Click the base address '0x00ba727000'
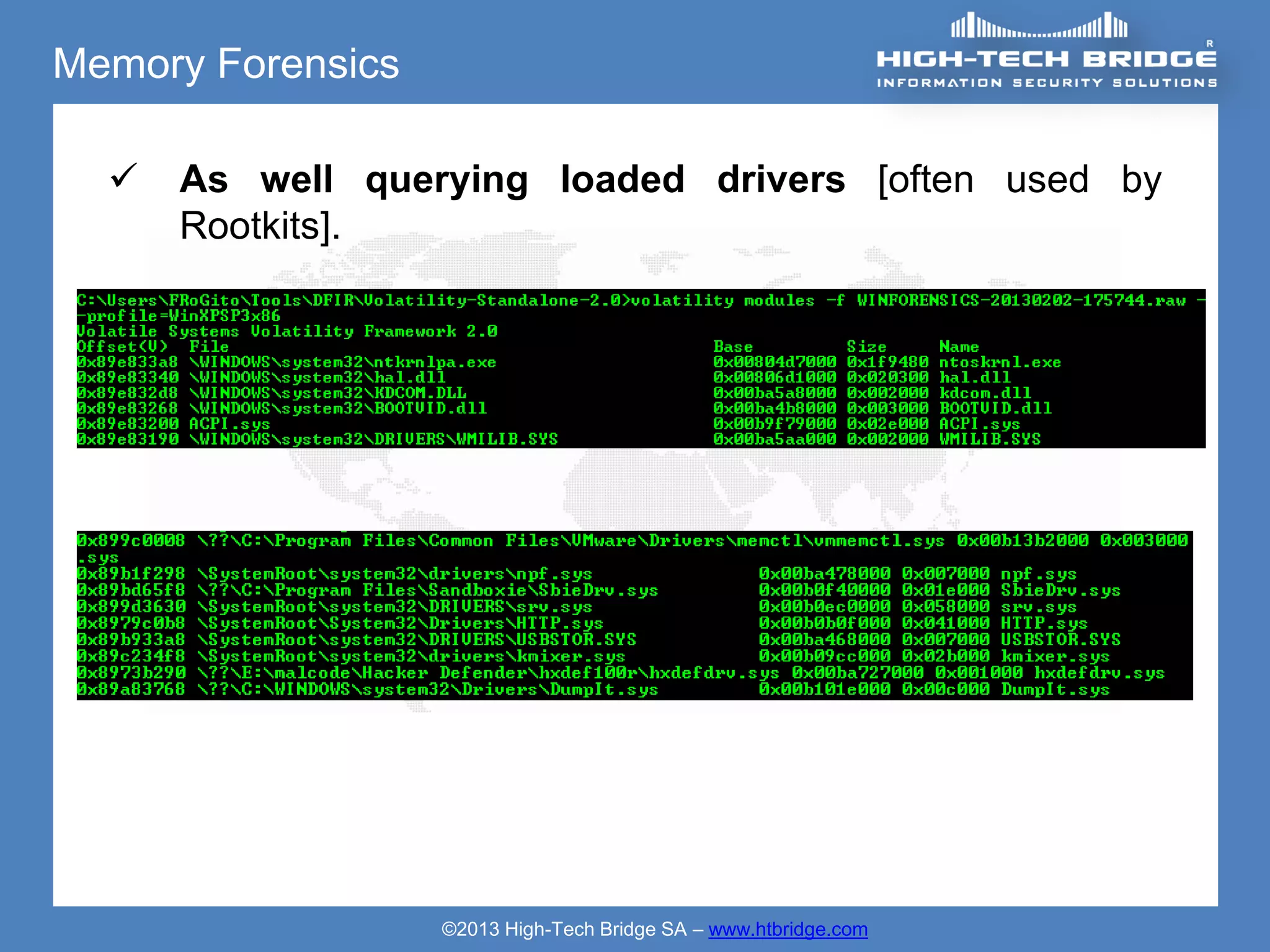 click(858, 673)
